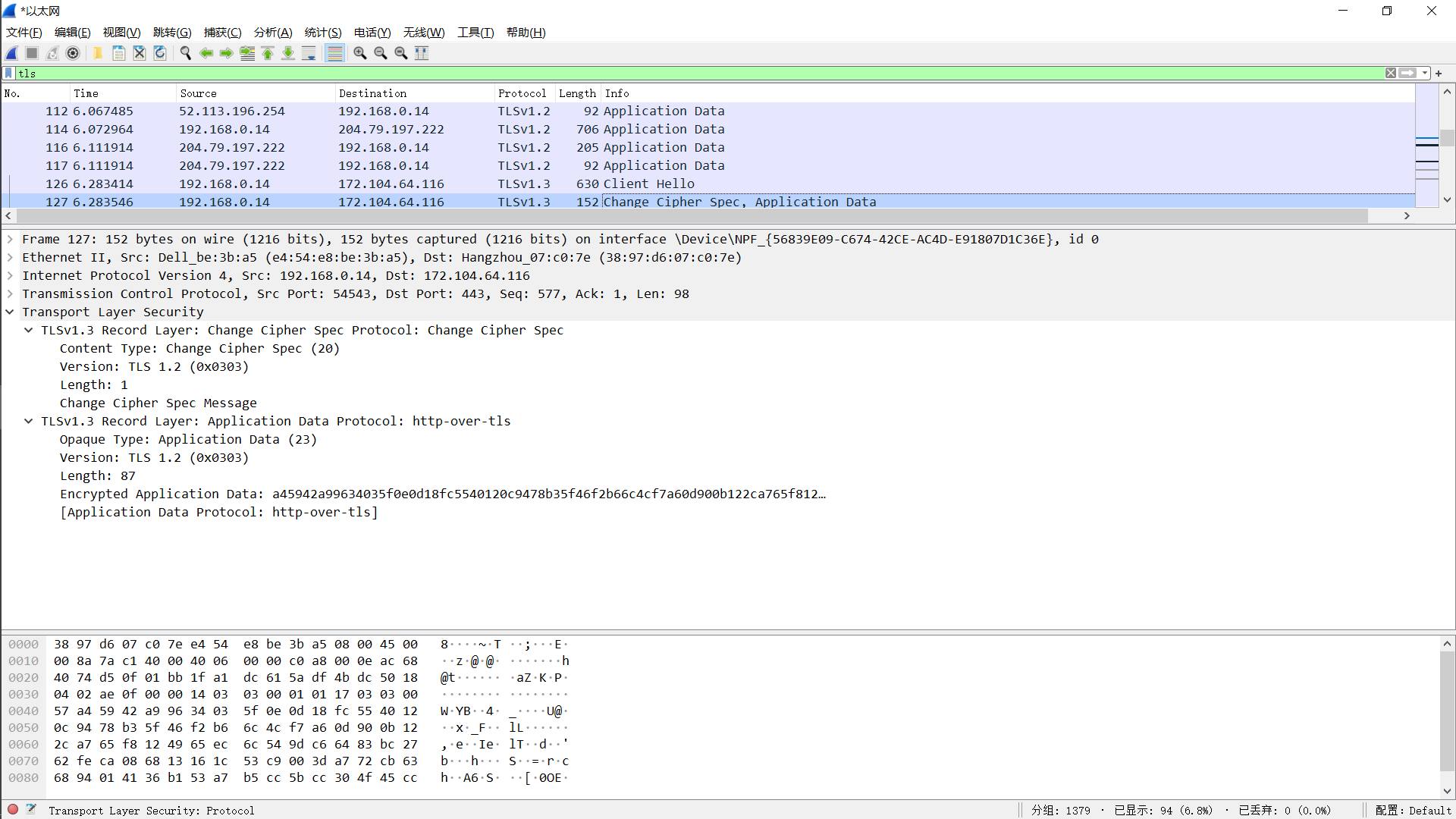The width and height of the screenshot is (1456, 819).
Task: Open the 统计(S) menu
Action: [x=322, y=33]
